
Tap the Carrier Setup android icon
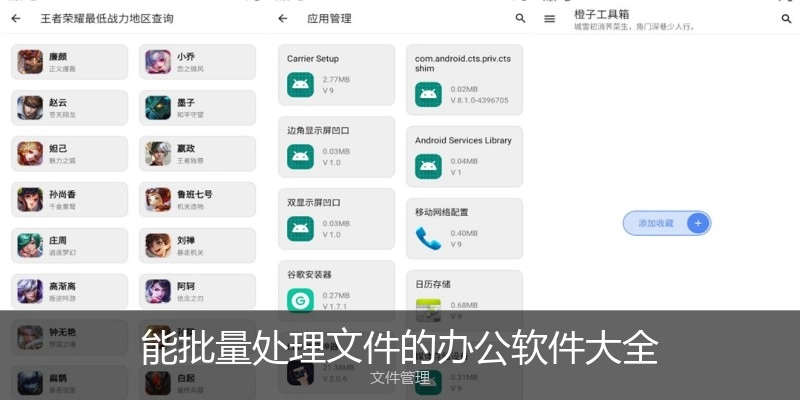pos(301,85)
